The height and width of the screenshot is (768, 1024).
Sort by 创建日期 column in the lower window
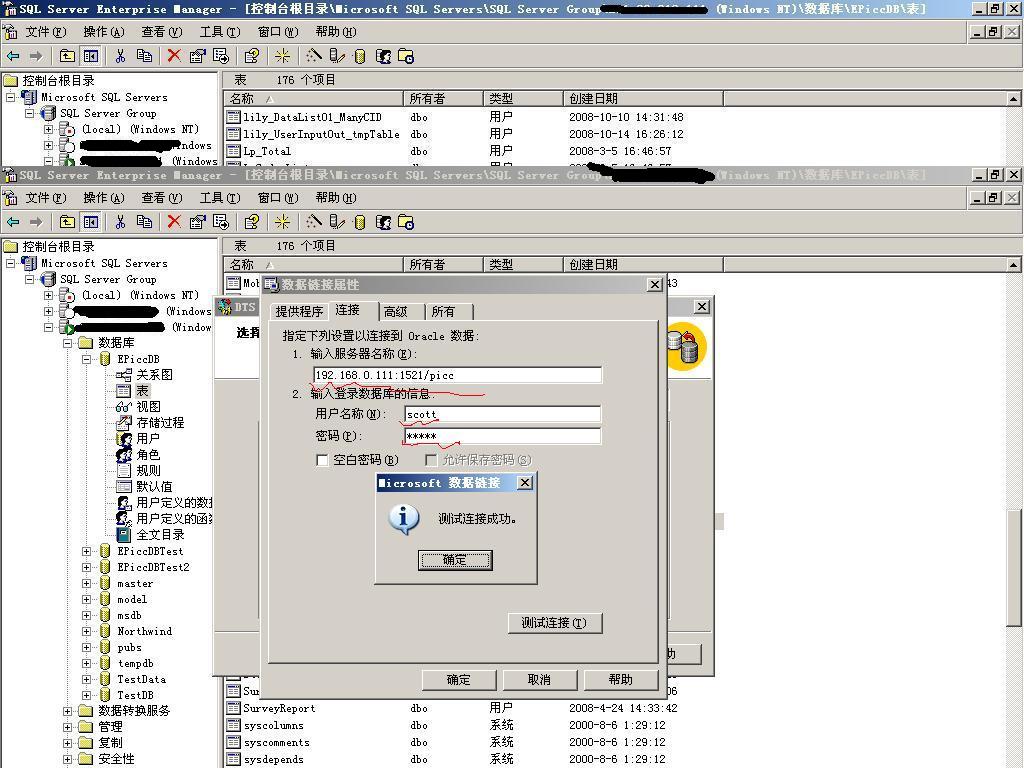pyautogui.click(x=642, y=264)
